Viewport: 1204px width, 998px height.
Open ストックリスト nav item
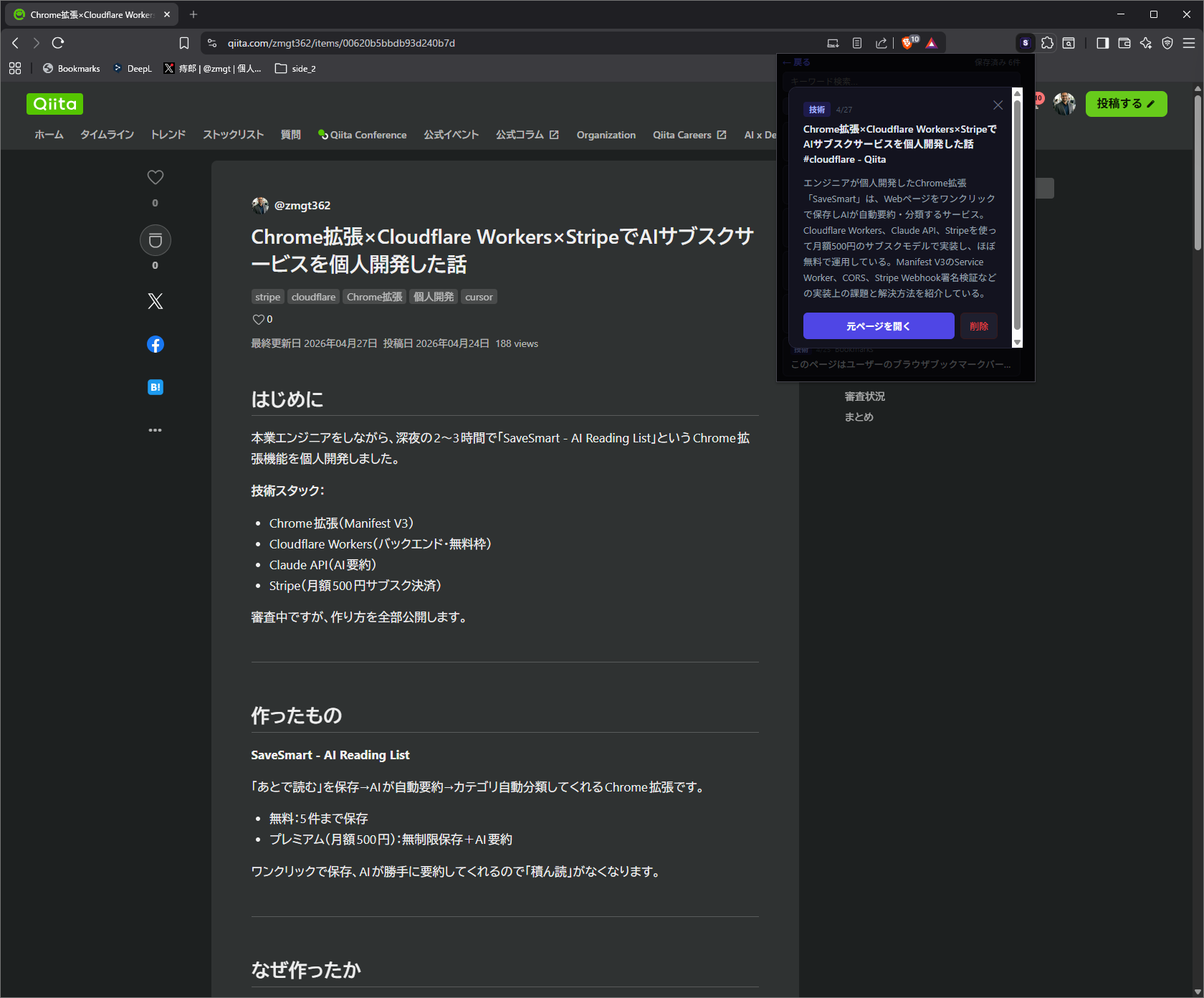coord(233,135)
